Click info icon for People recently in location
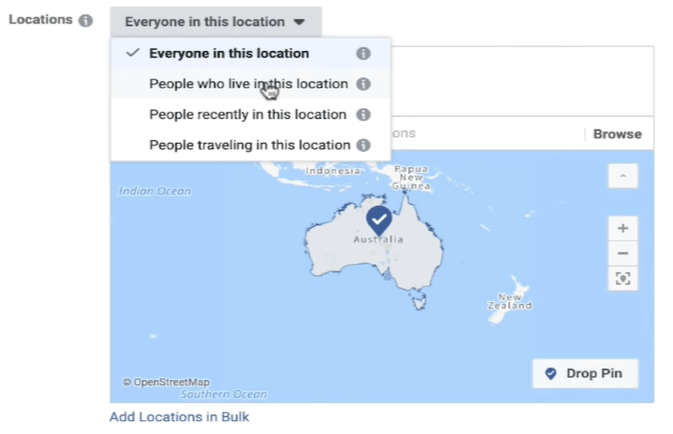 pyautogui.click(x=363, y=115)
